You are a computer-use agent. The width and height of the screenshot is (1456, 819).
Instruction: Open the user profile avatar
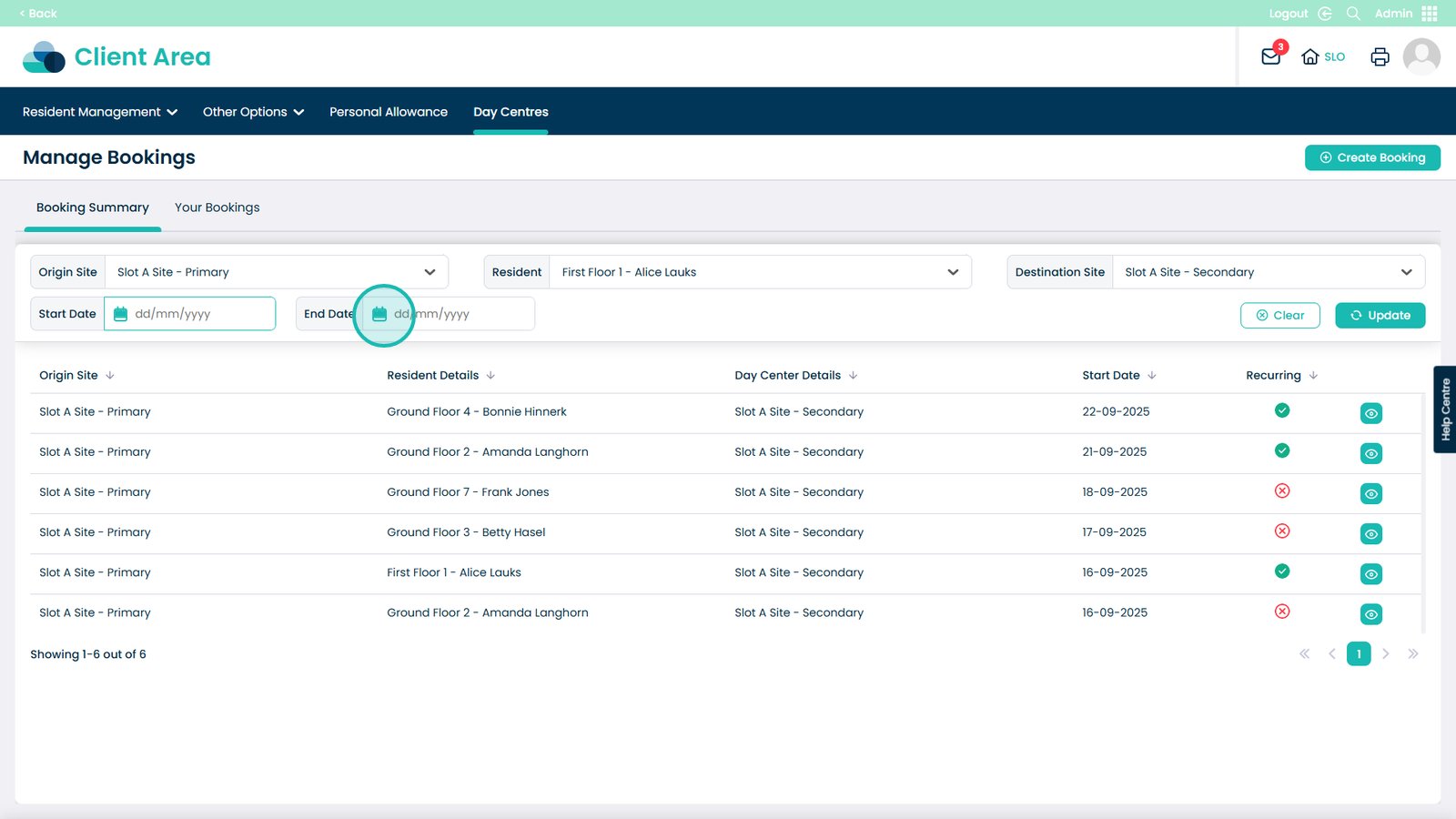coord(1421,56)
